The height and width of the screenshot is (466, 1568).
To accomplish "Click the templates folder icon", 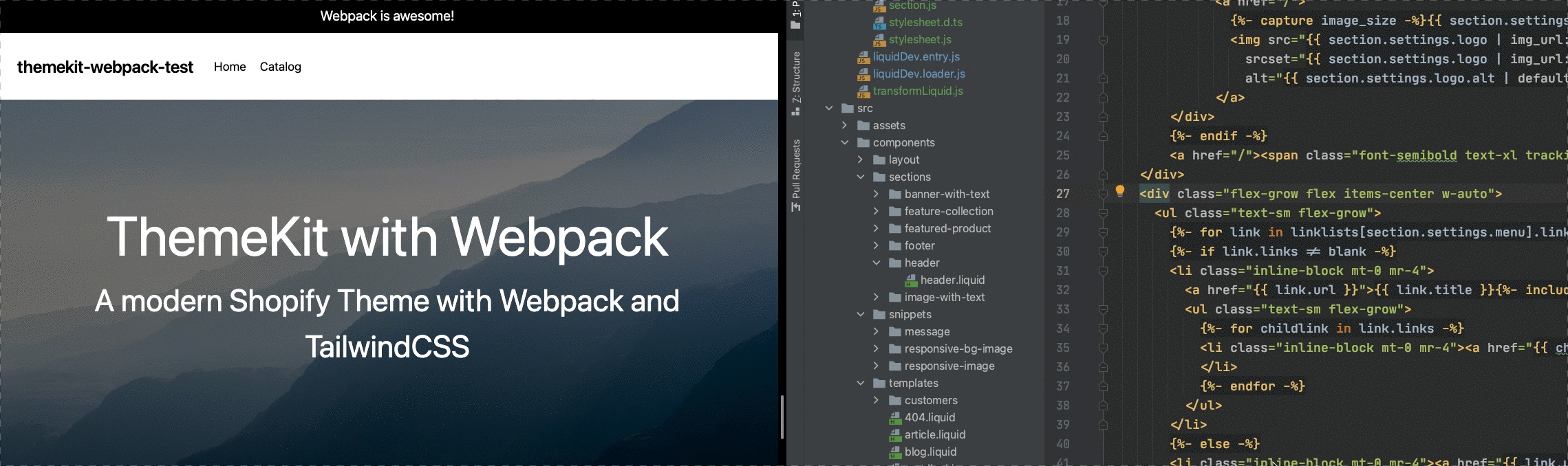I will click(x=879, y=383).
